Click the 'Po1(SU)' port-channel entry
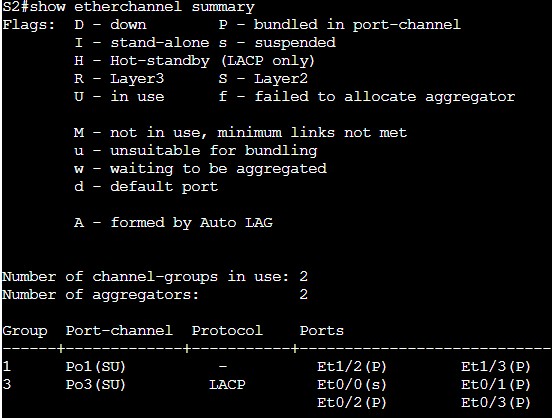552x418 pixels. click(x=96, y=367)
